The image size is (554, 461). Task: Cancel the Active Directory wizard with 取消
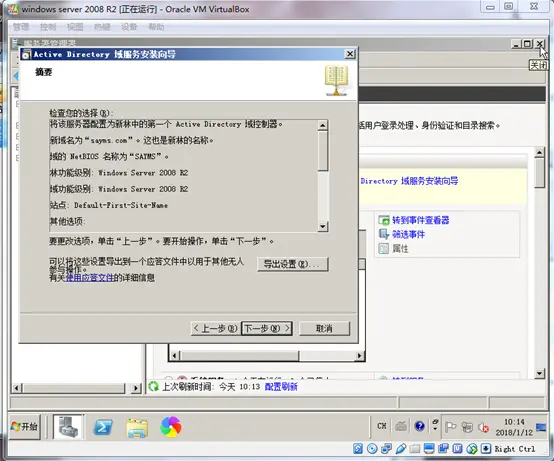click(324, 329)
